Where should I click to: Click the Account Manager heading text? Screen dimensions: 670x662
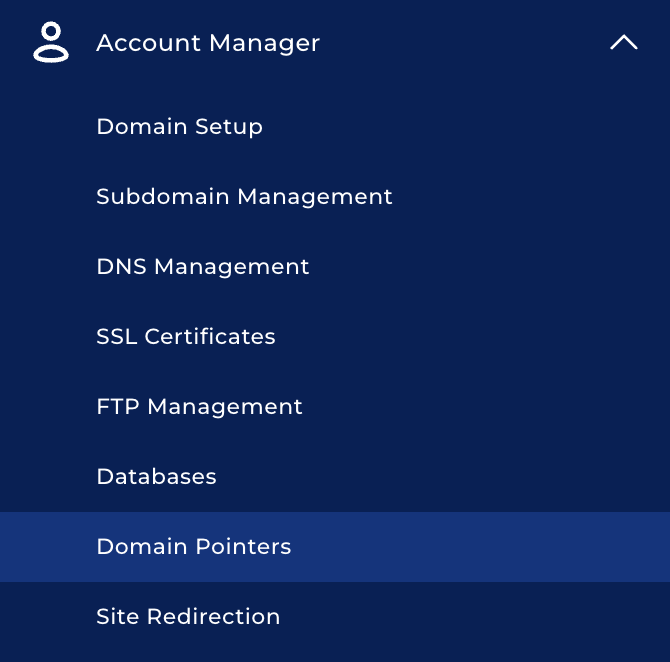tap(208, 43)
